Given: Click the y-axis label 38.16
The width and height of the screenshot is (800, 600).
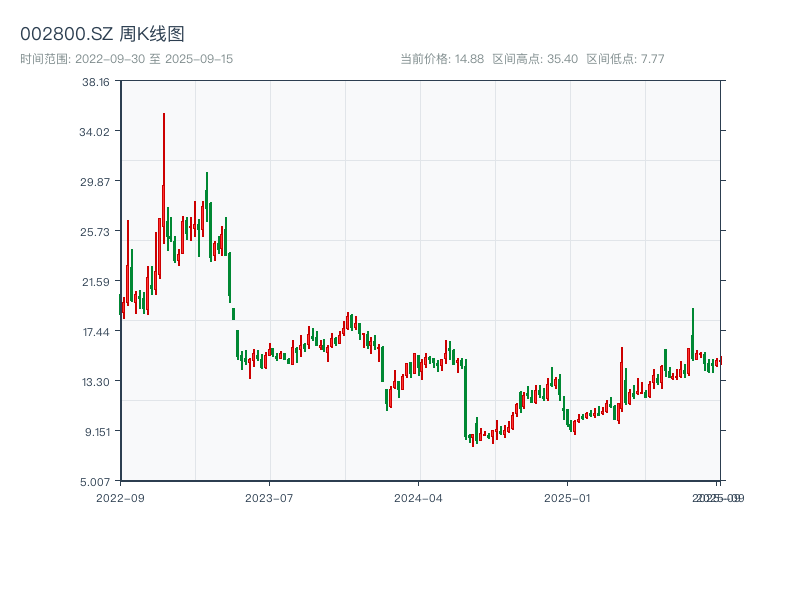Looking at the screenshot, I should click(96, 82).
